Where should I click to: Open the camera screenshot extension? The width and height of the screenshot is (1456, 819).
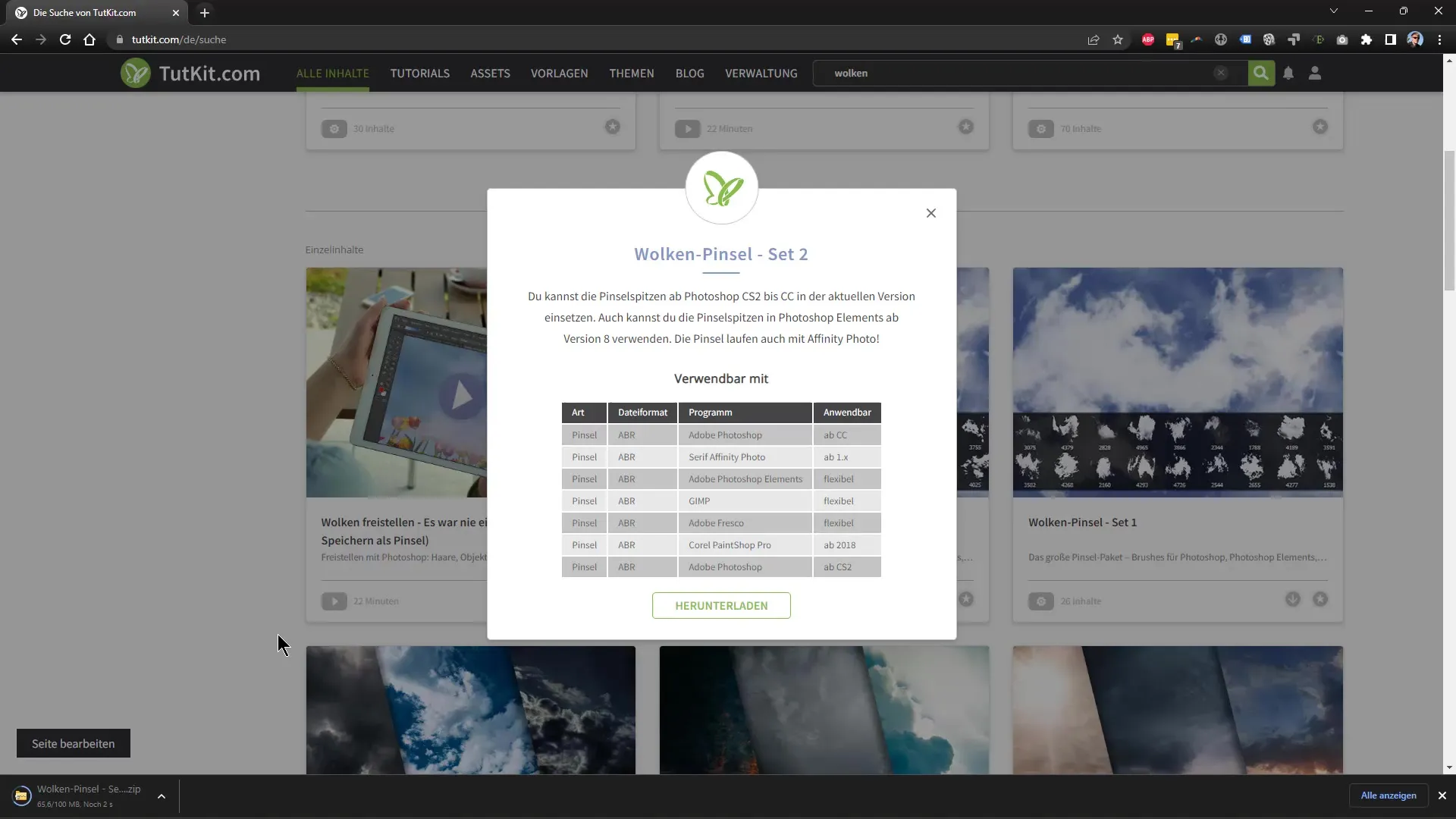[1342, 39]
